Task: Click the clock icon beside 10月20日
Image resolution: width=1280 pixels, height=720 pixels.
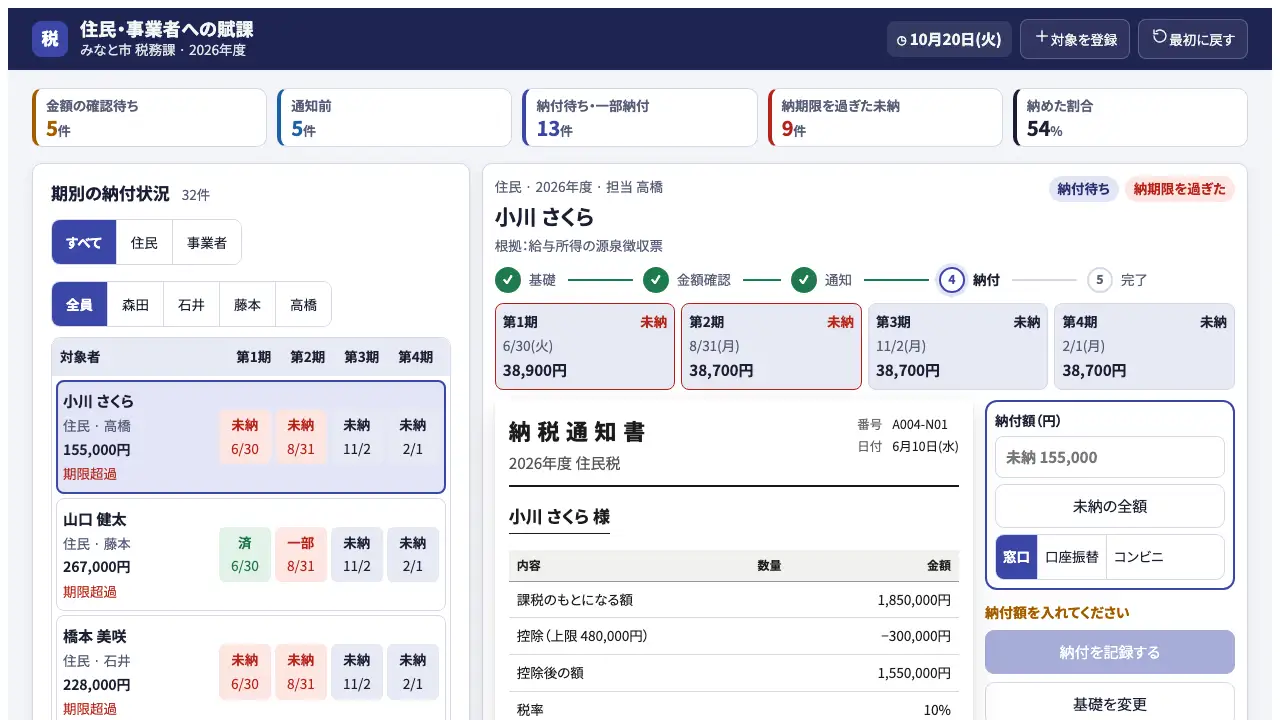Action: (902, 40)
